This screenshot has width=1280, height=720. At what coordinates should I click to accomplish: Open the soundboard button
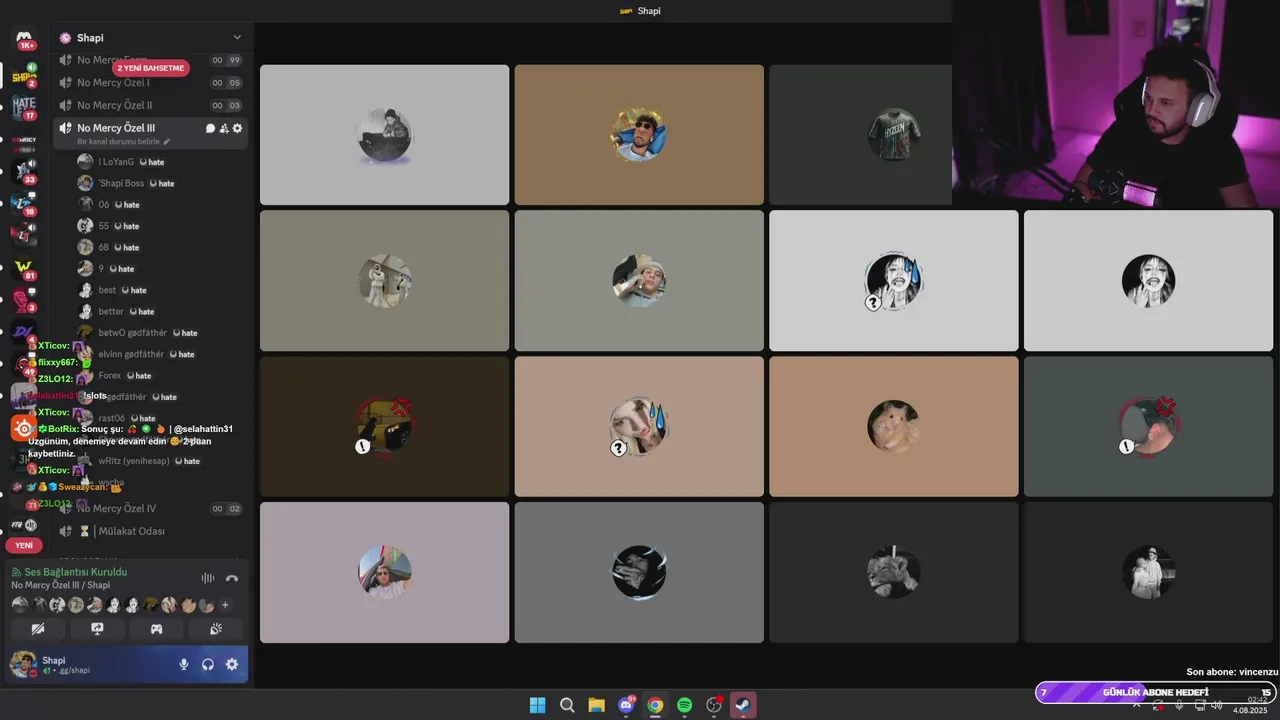tap(215, 629)
